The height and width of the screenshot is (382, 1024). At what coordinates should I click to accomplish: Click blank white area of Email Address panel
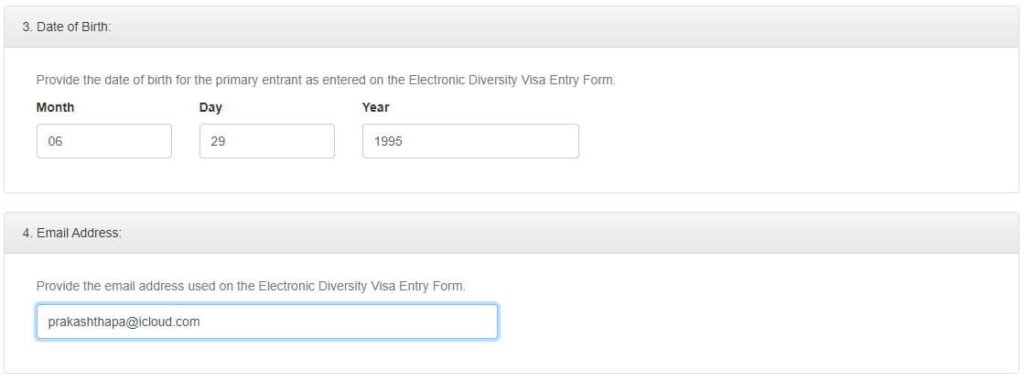[x=751, y=320]
